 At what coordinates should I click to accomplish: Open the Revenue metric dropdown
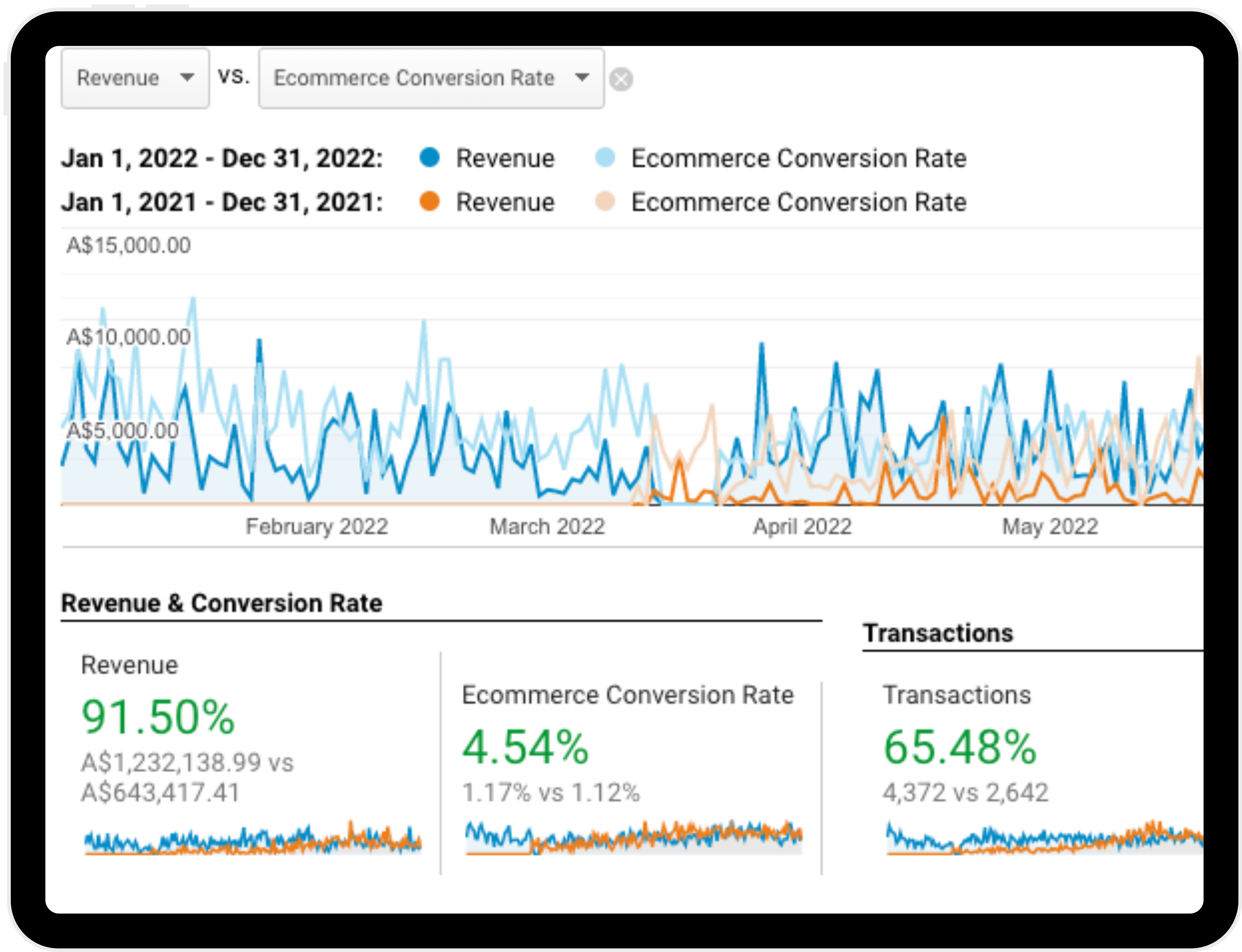pos(134,78)
